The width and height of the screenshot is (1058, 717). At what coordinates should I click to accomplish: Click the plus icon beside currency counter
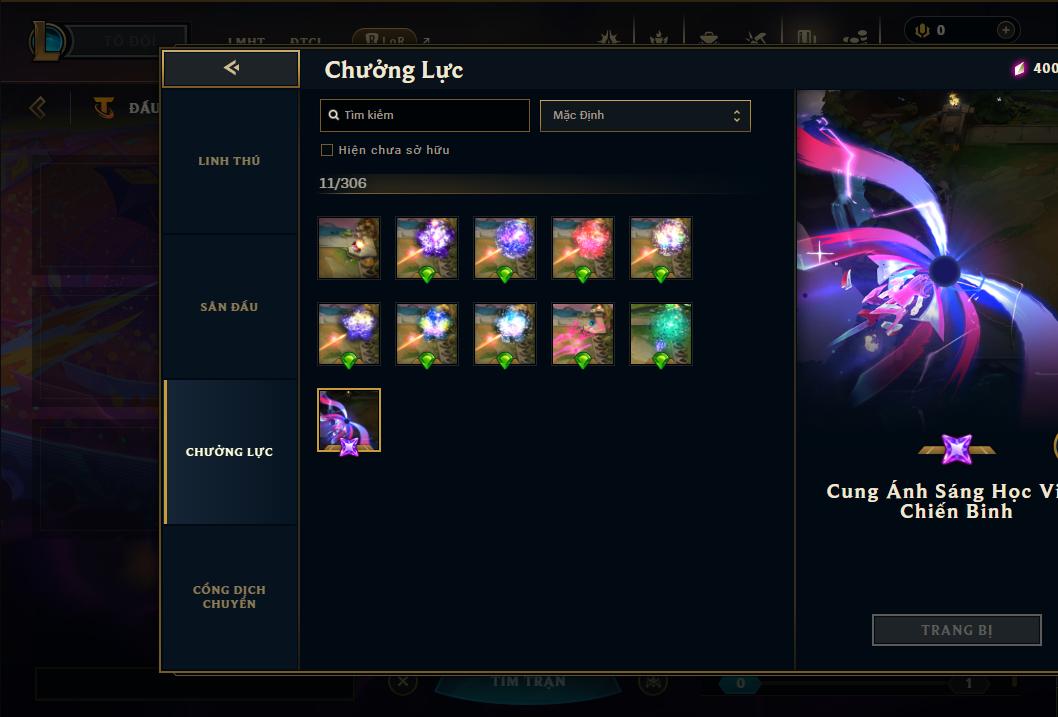1005,30
